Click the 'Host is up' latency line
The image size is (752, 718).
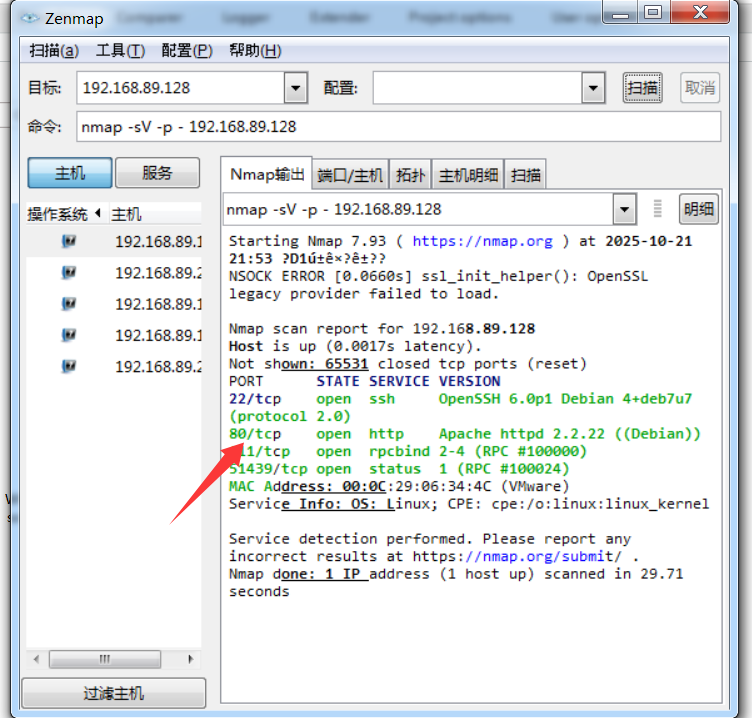pos(355,346)
